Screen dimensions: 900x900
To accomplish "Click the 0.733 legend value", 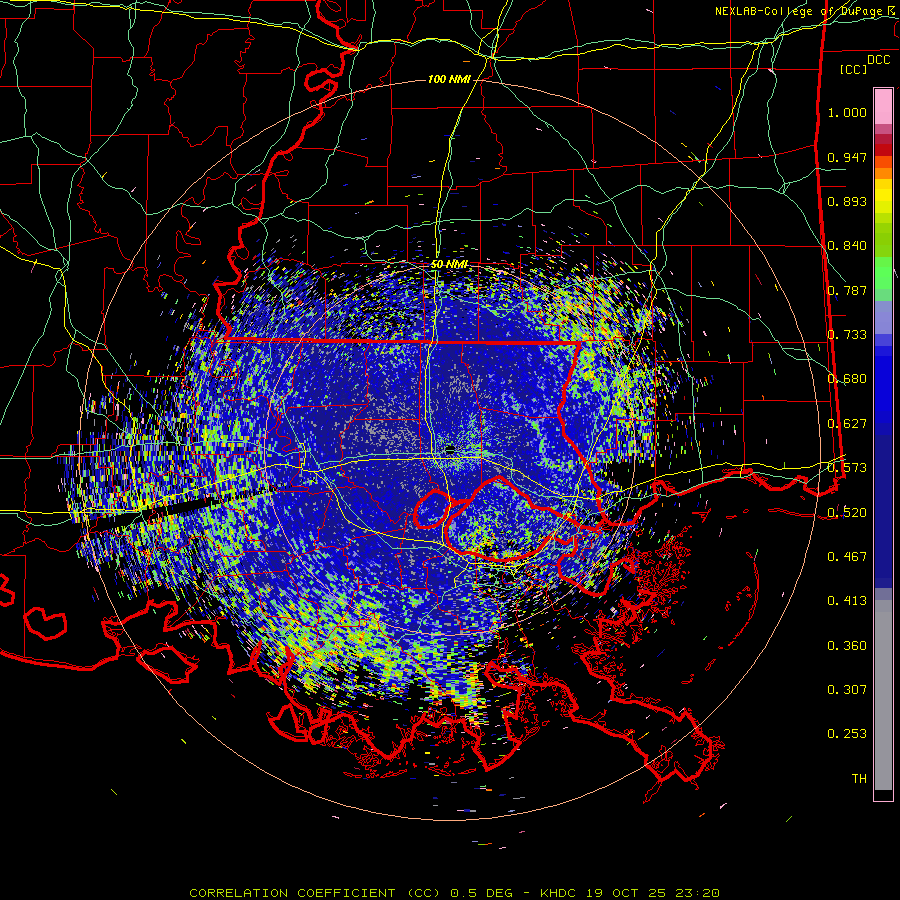I will (847, 335).
